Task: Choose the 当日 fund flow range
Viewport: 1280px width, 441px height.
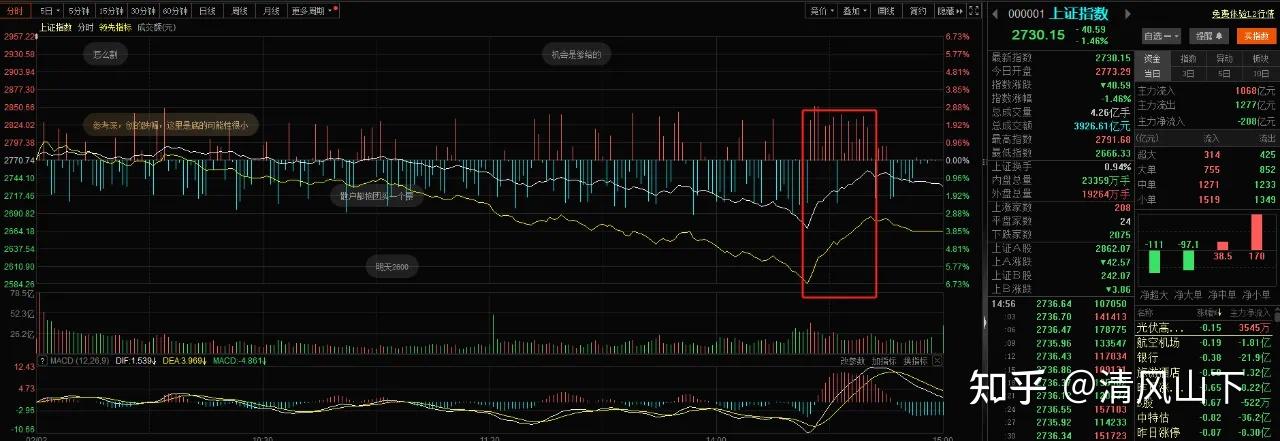Action: [1153, 73]
